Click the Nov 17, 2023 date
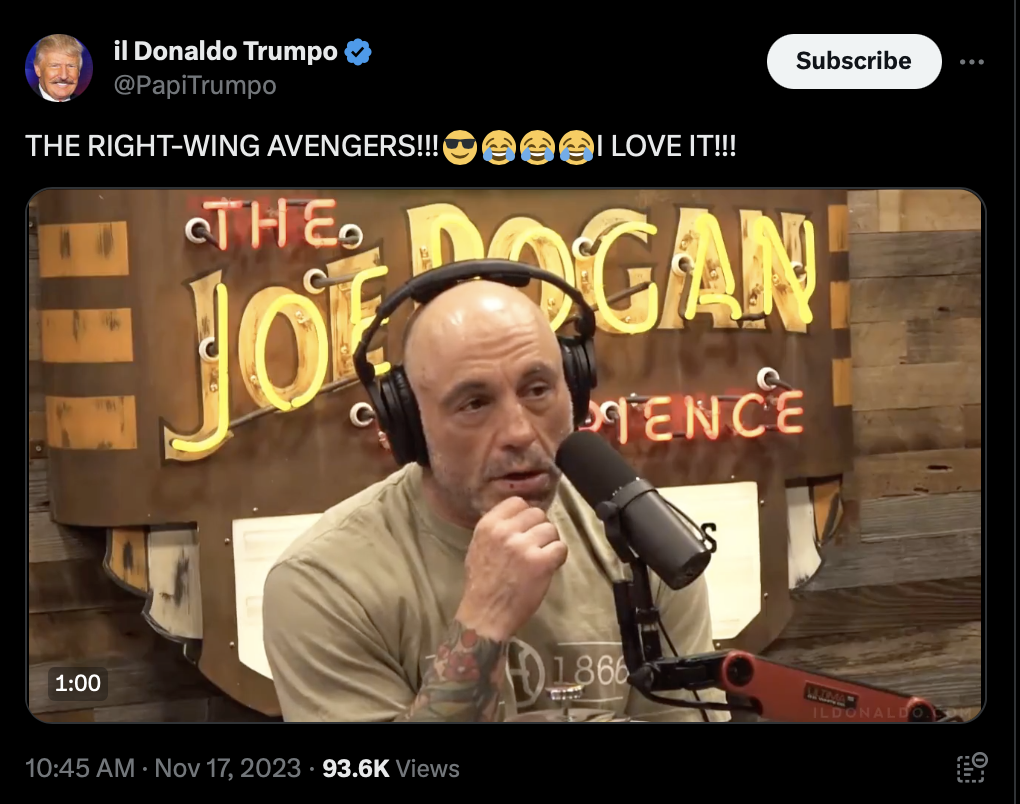 (x=228, y=768)
